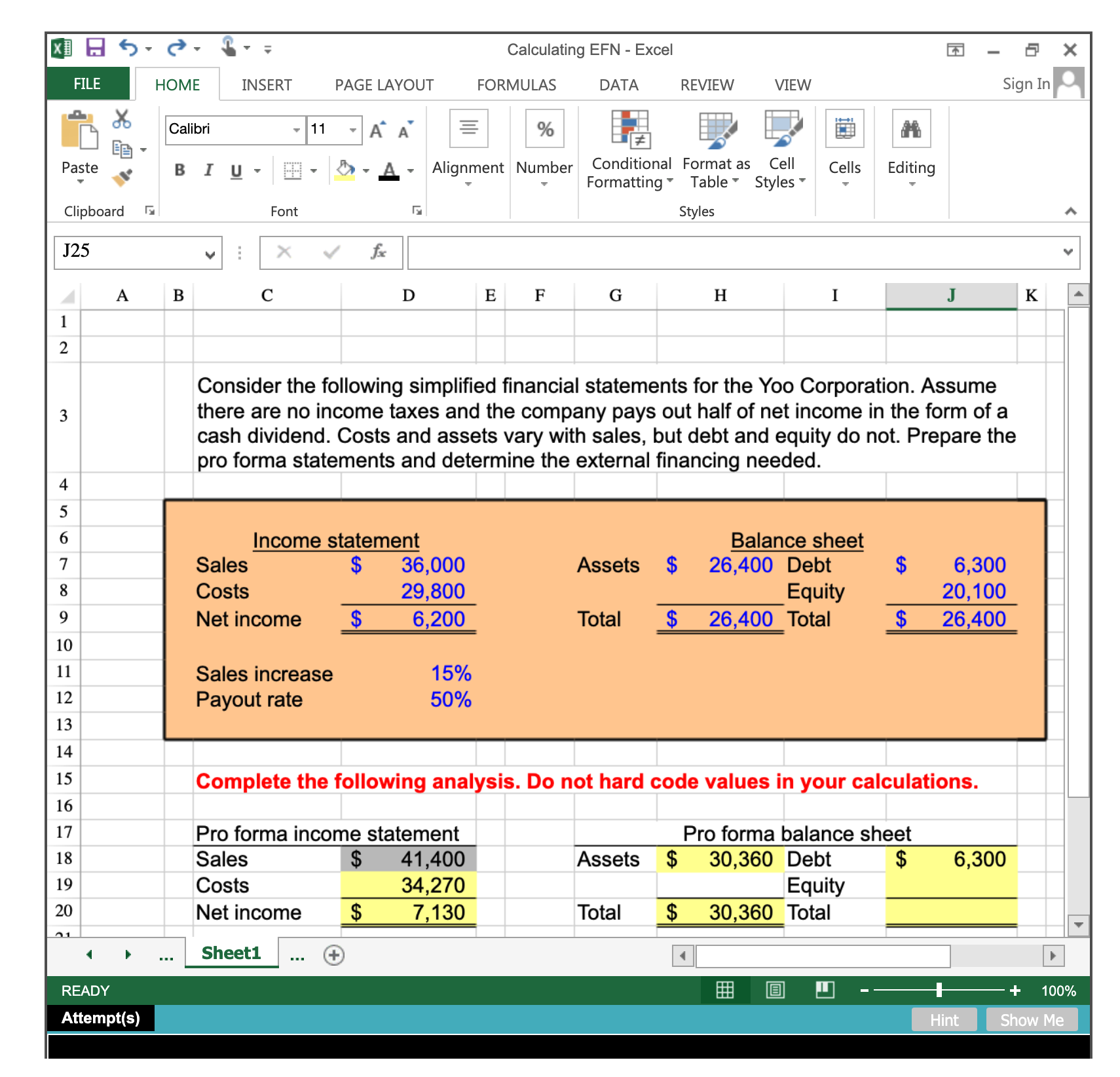
Task: Redo the last undone action
Action: point(176,48)
